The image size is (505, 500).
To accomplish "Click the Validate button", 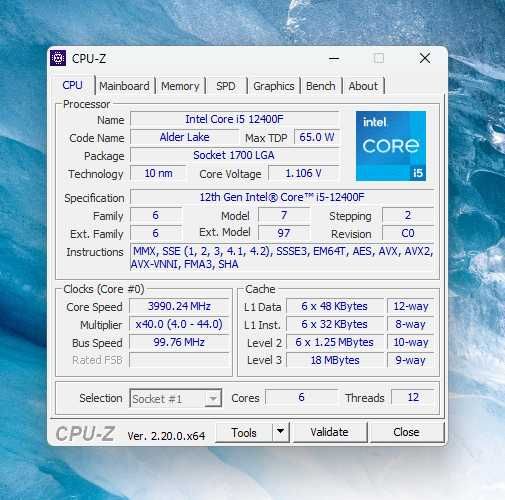I will click(329, 432).
